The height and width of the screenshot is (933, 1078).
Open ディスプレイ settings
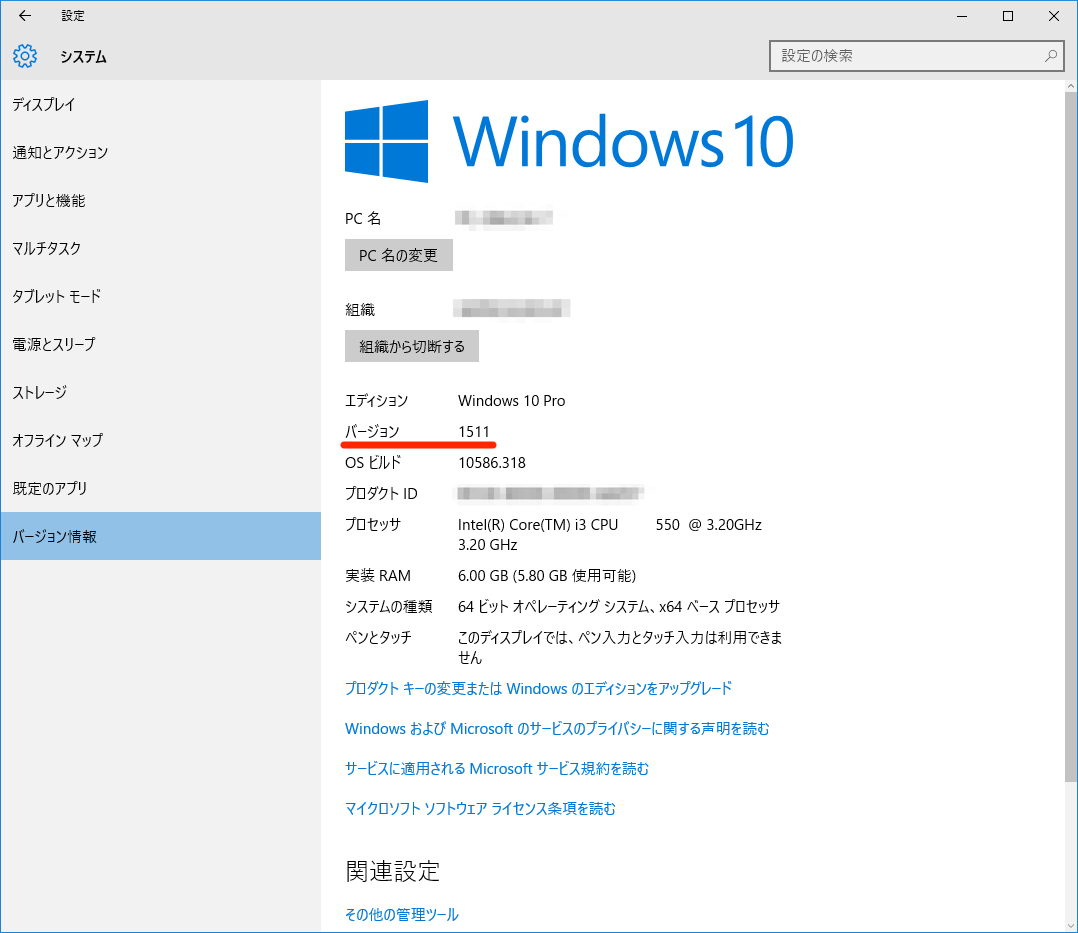tap(161, 105)
